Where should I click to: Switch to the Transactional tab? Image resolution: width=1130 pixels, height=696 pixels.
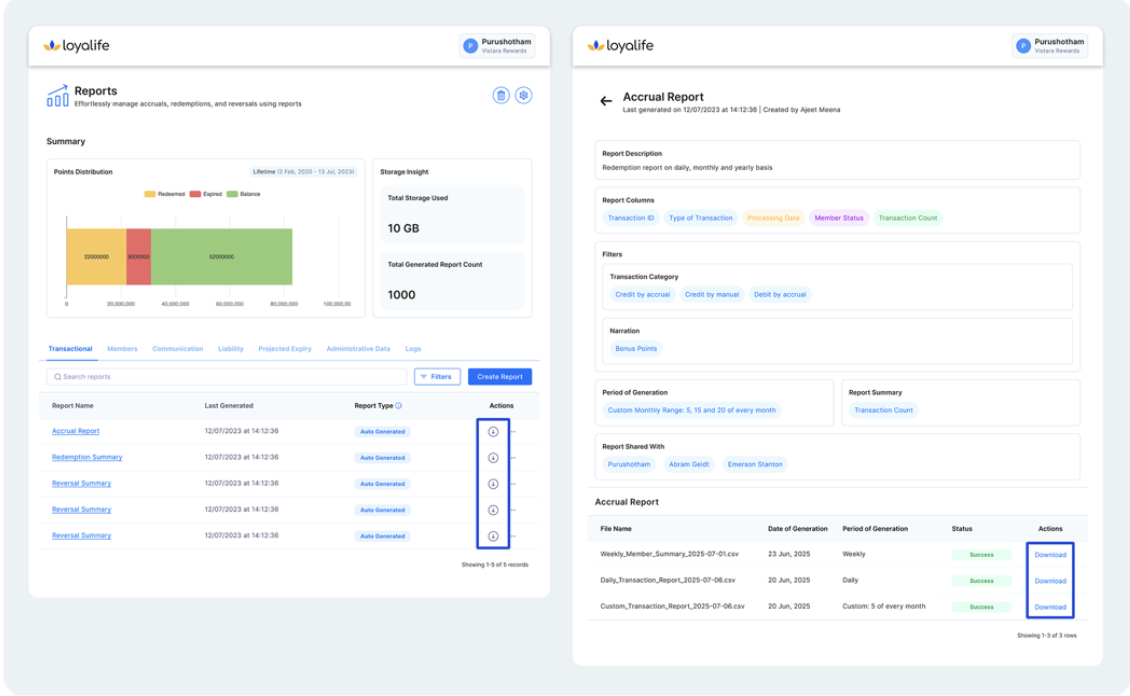click(x=70, y=349)
